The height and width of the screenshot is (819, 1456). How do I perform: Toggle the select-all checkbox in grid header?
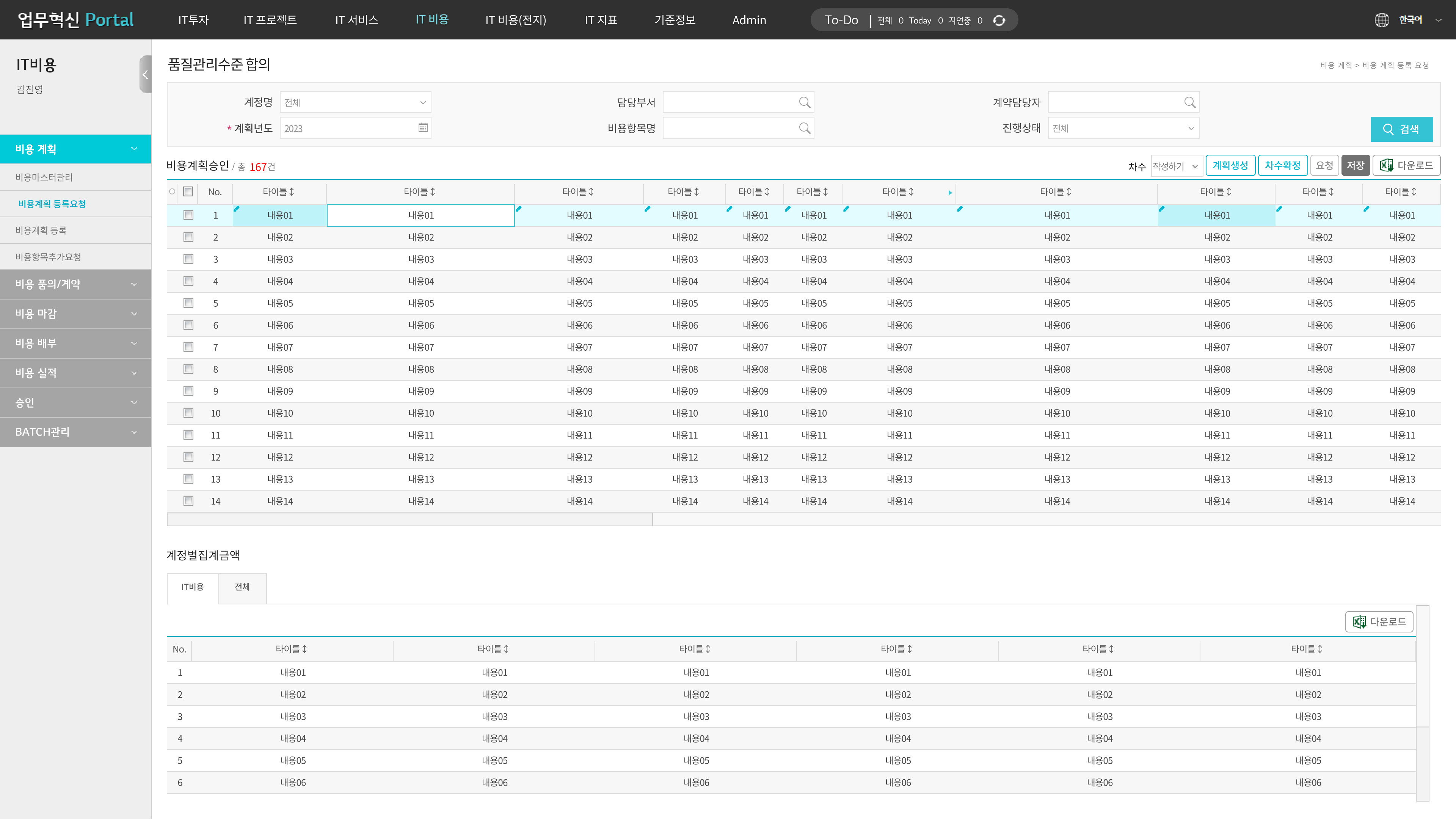(x=188, y=191)
